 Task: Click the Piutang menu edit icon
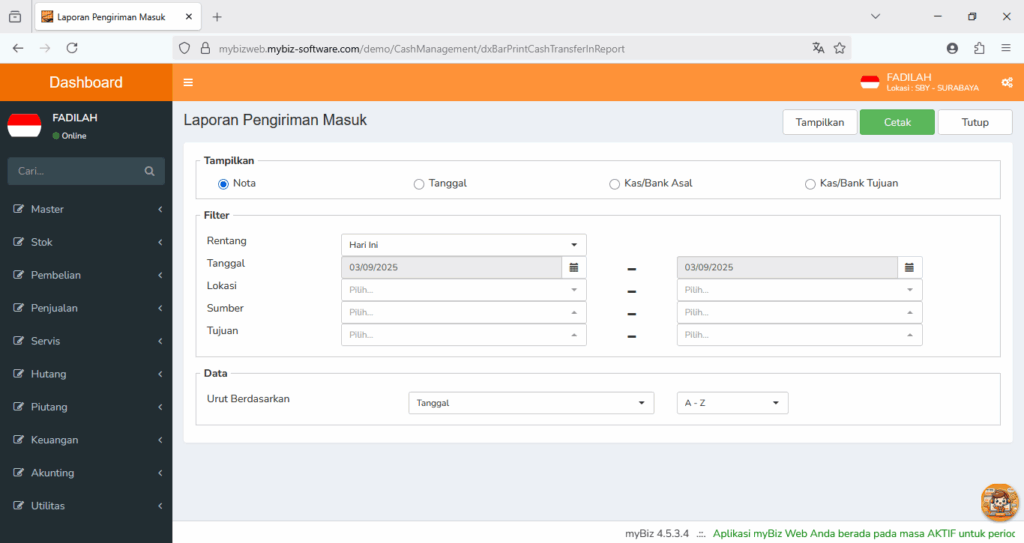pos(18,406)
